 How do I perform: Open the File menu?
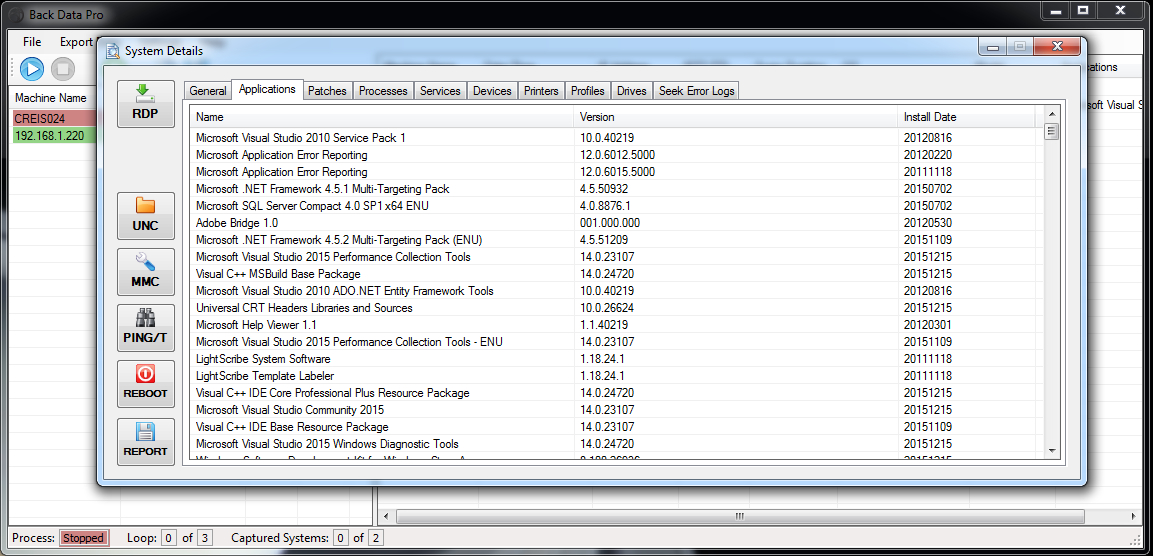pos(32,42)
